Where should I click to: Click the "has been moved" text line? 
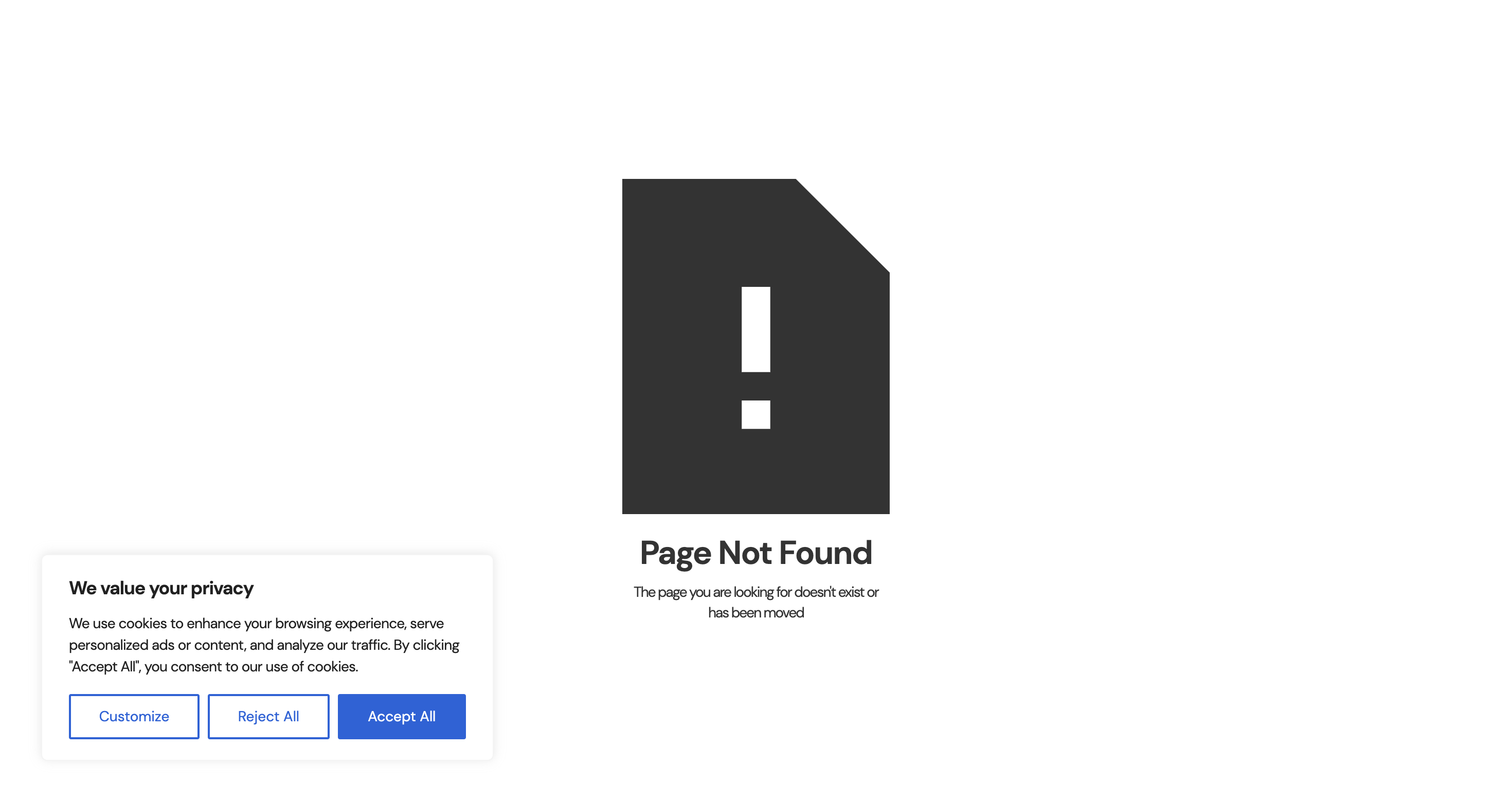coord(755,612)
